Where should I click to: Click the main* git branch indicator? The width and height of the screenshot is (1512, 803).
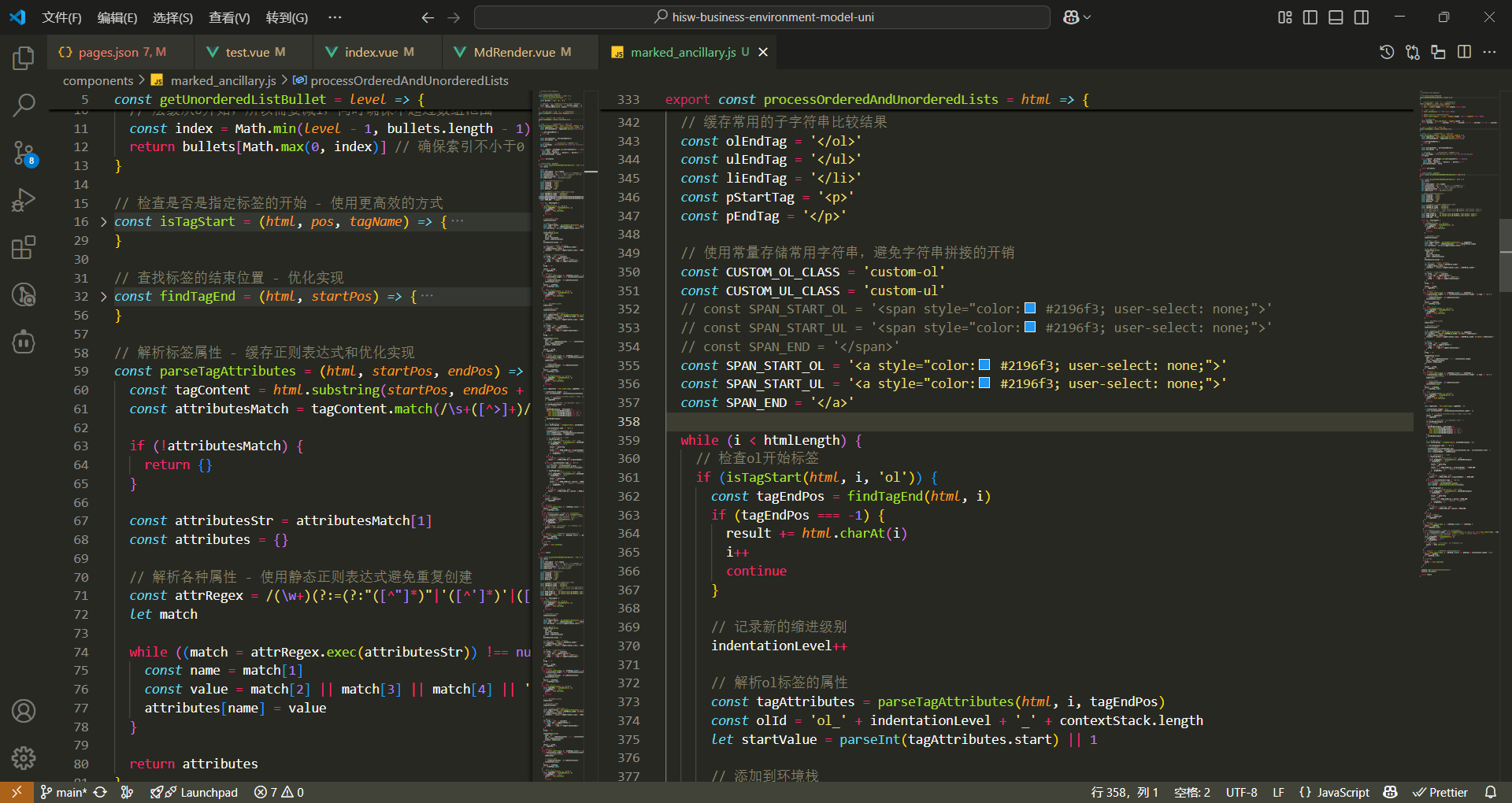[63, 792]
